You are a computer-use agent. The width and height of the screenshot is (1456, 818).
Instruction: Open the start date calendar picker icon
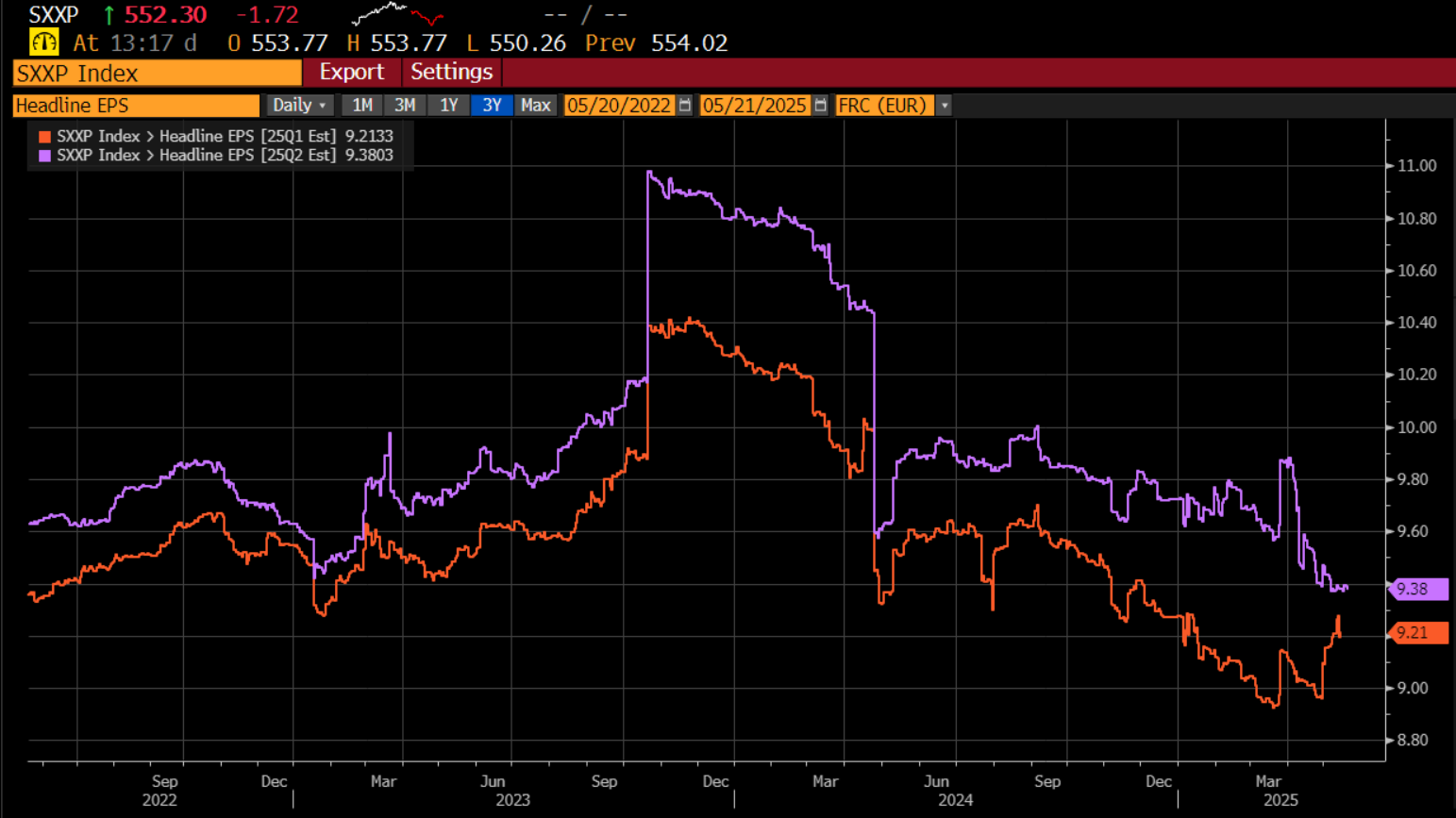click(x=685, y=105)
